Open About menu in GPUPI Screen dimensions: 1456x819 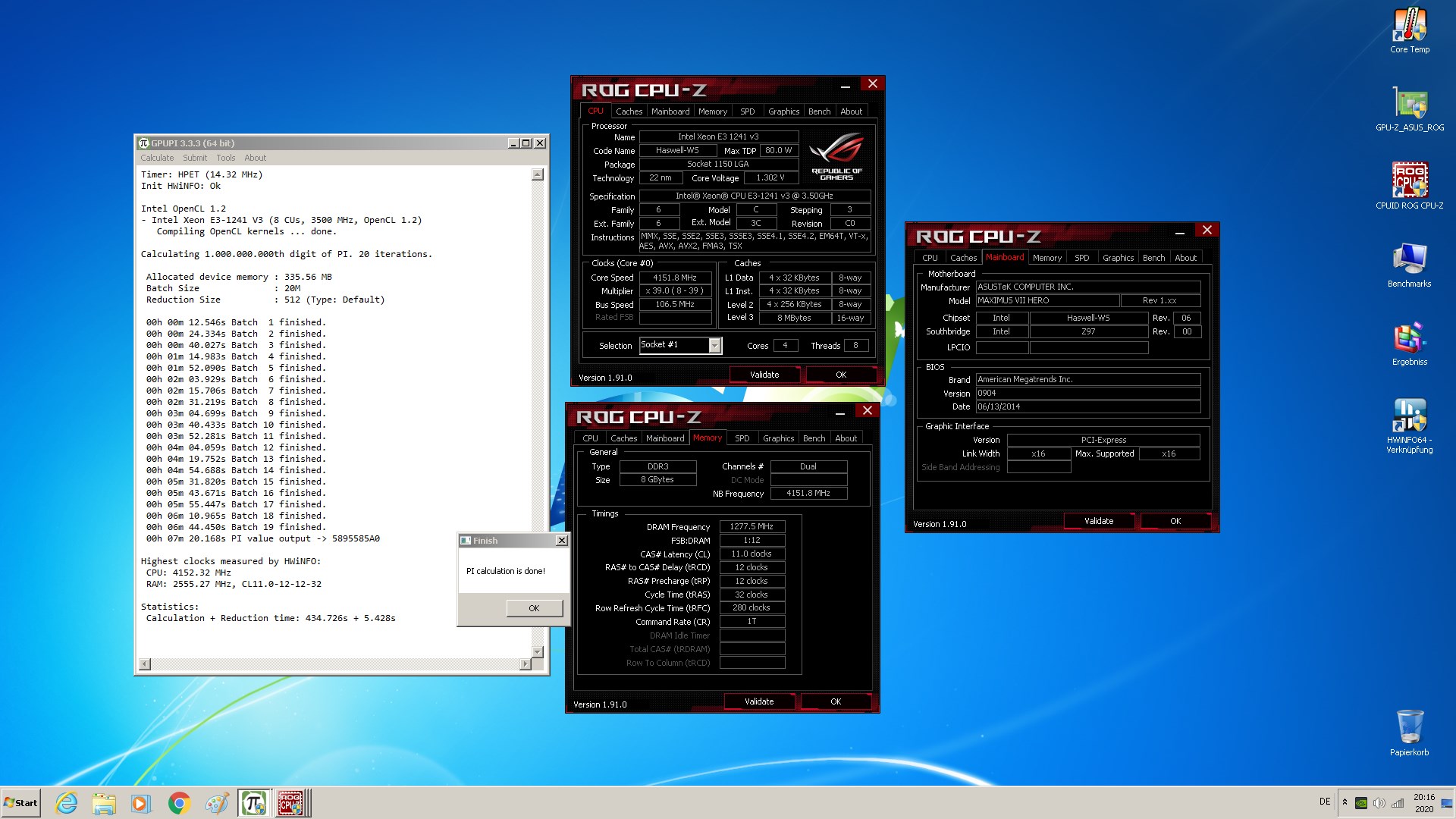click(x=255, y=158)
